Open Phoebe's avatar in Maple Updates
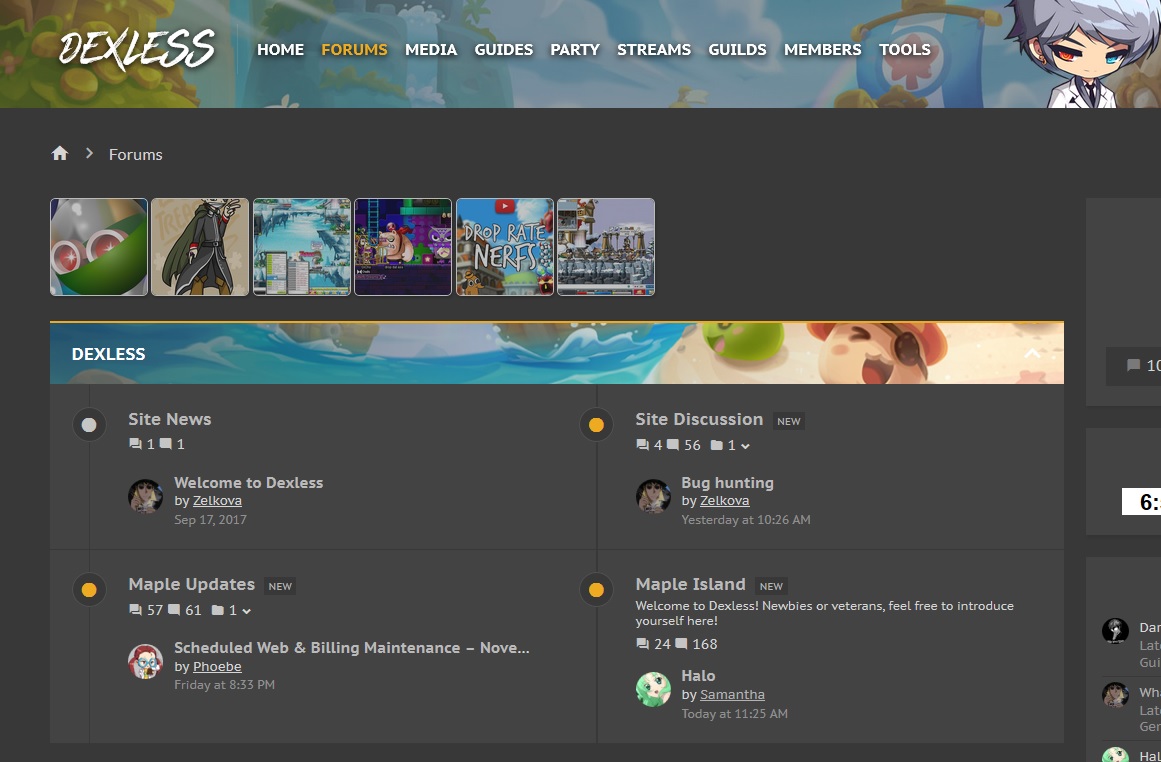The height and width of the screenshot is (762, 1161). (145, 661)
